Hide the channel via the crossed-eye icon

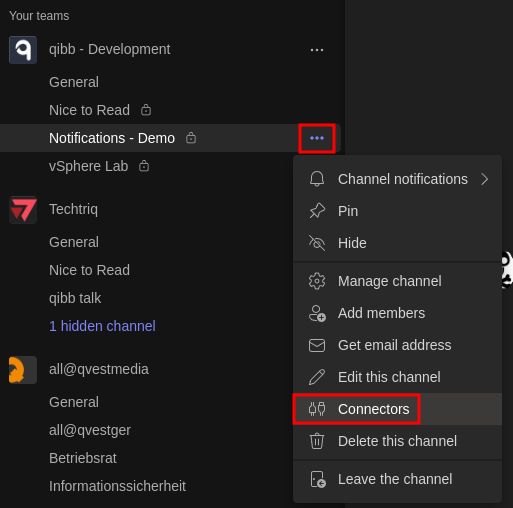[317, 243]
